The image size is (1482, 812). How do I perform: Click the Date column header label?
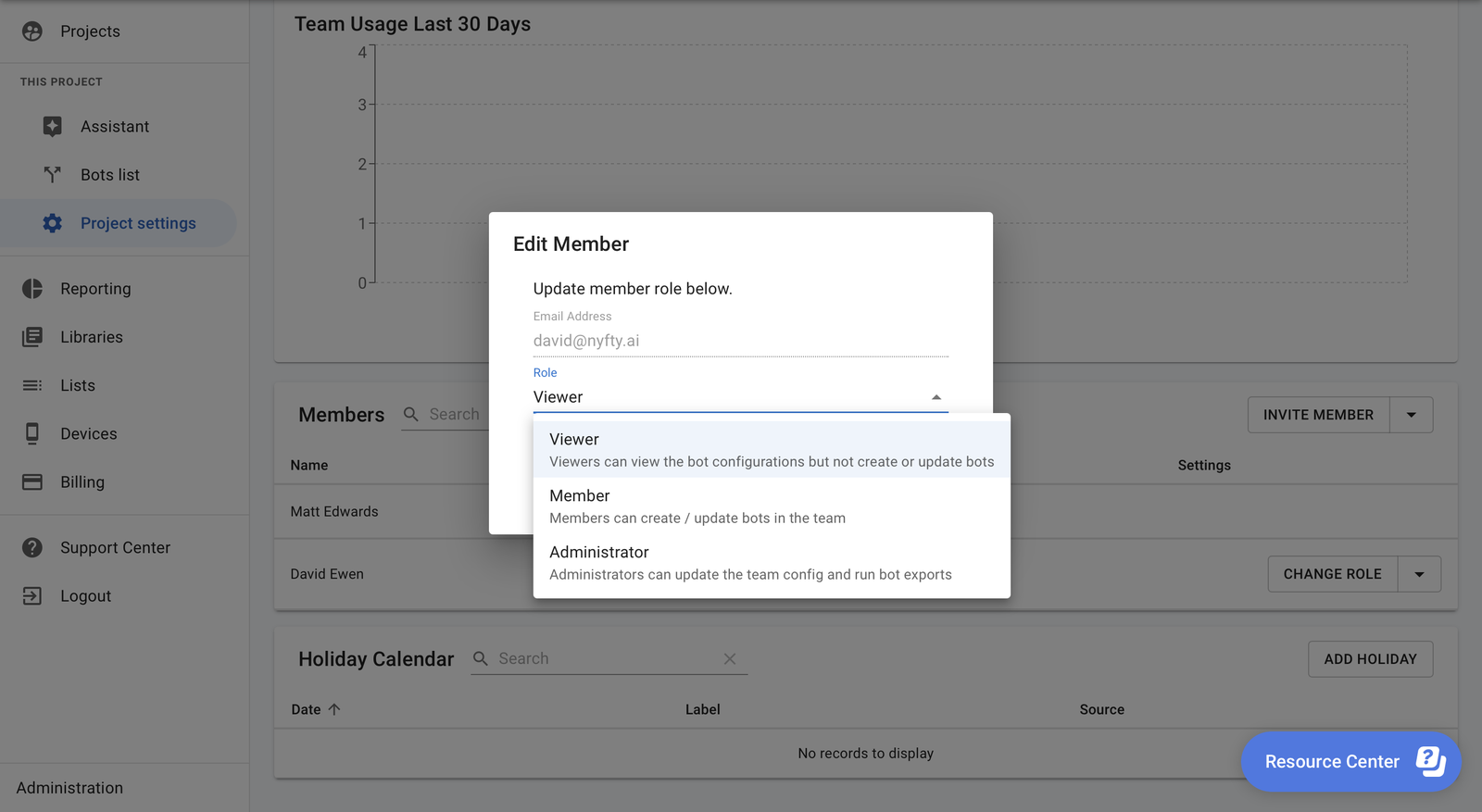(x=306, y=709)
